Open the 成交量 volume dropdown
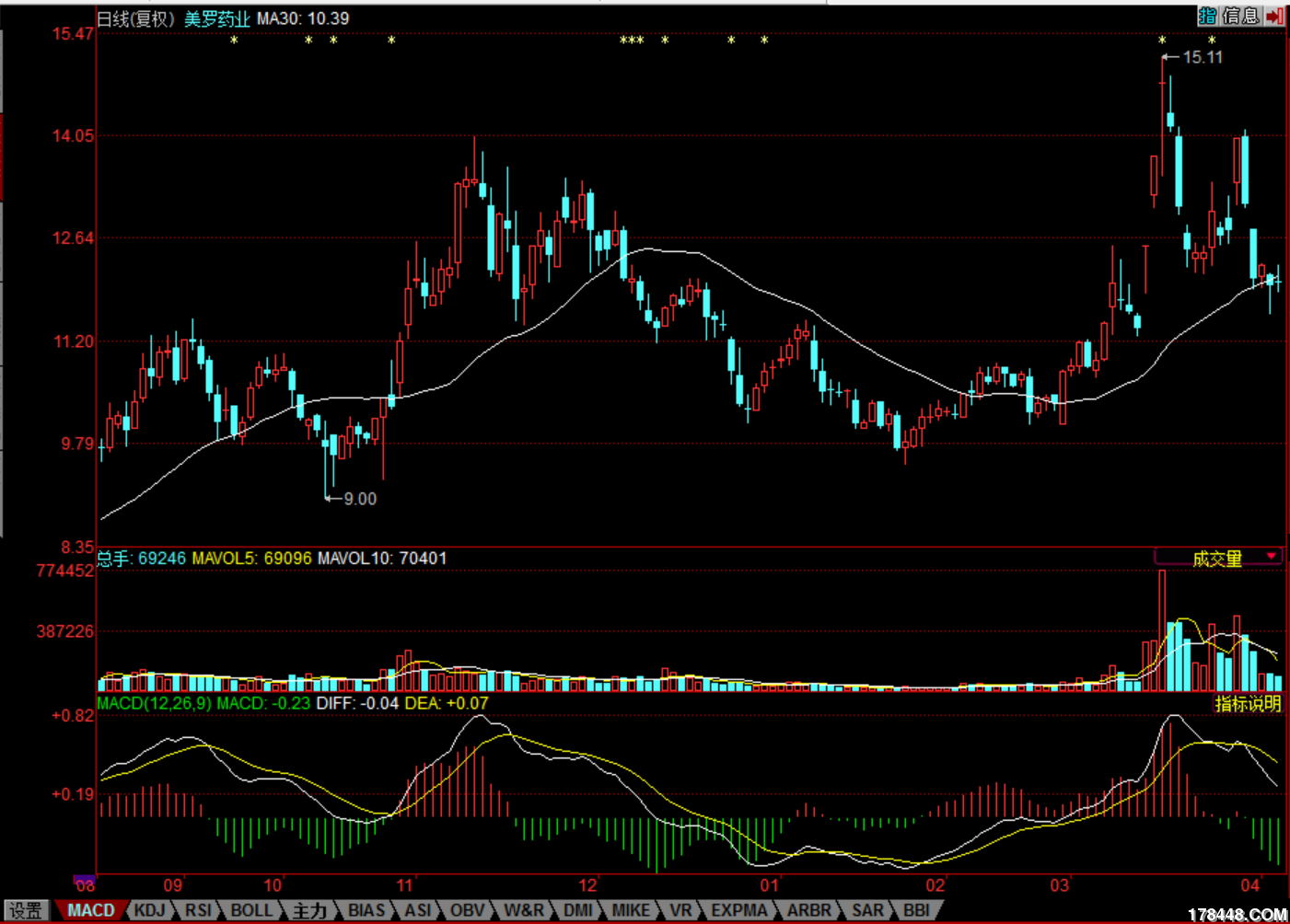Viewport: 1290px width, 924px height. coord(1218,558)
